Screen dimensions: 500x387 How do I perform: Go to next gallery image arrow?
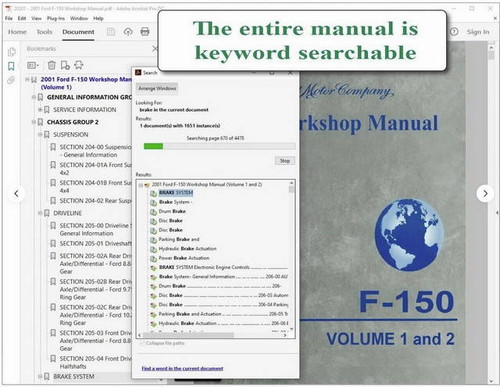(x=485, y=193)
